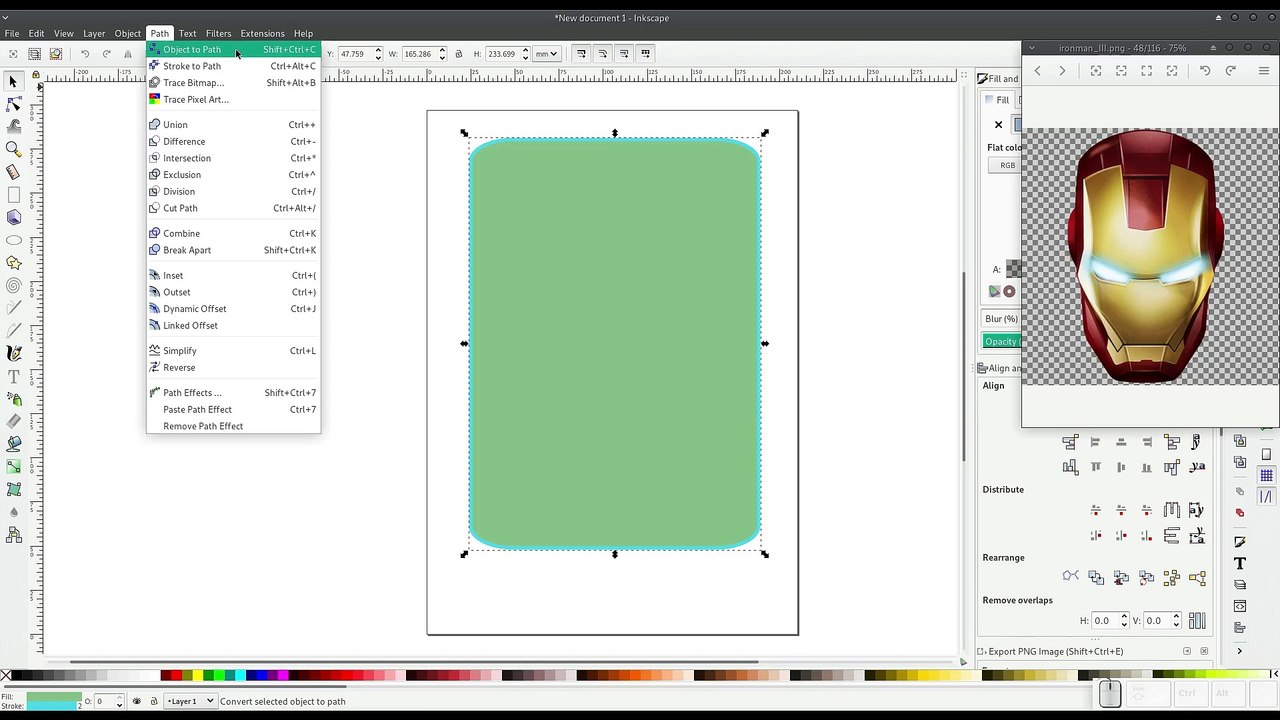1280x720 pixels.
Task: Toggle Layer 1 lock icon
Action: [x=153, y=701]
